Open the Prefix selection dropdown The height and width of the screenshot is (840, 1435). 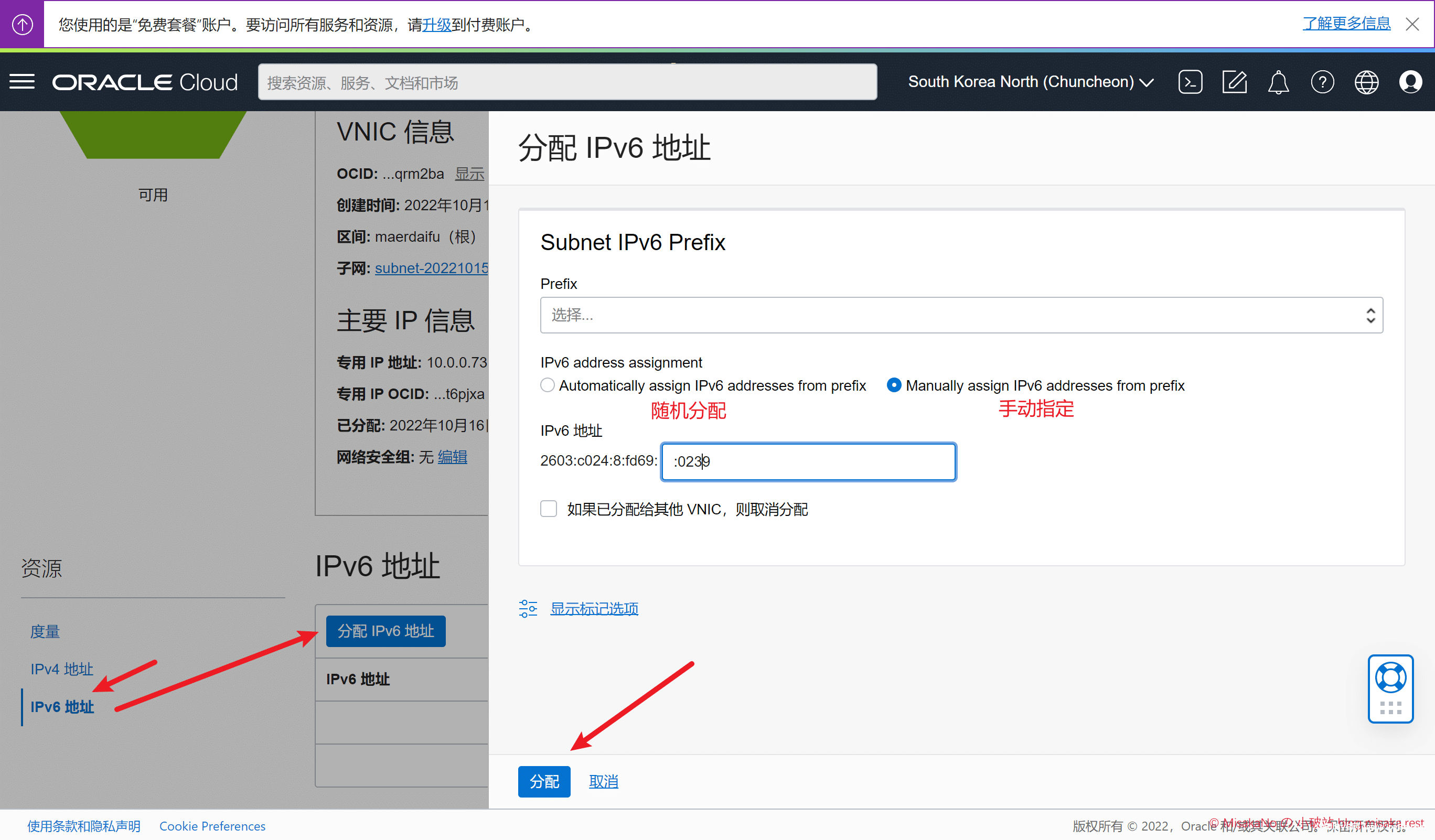pyautogui.click(x=961, y=315)
